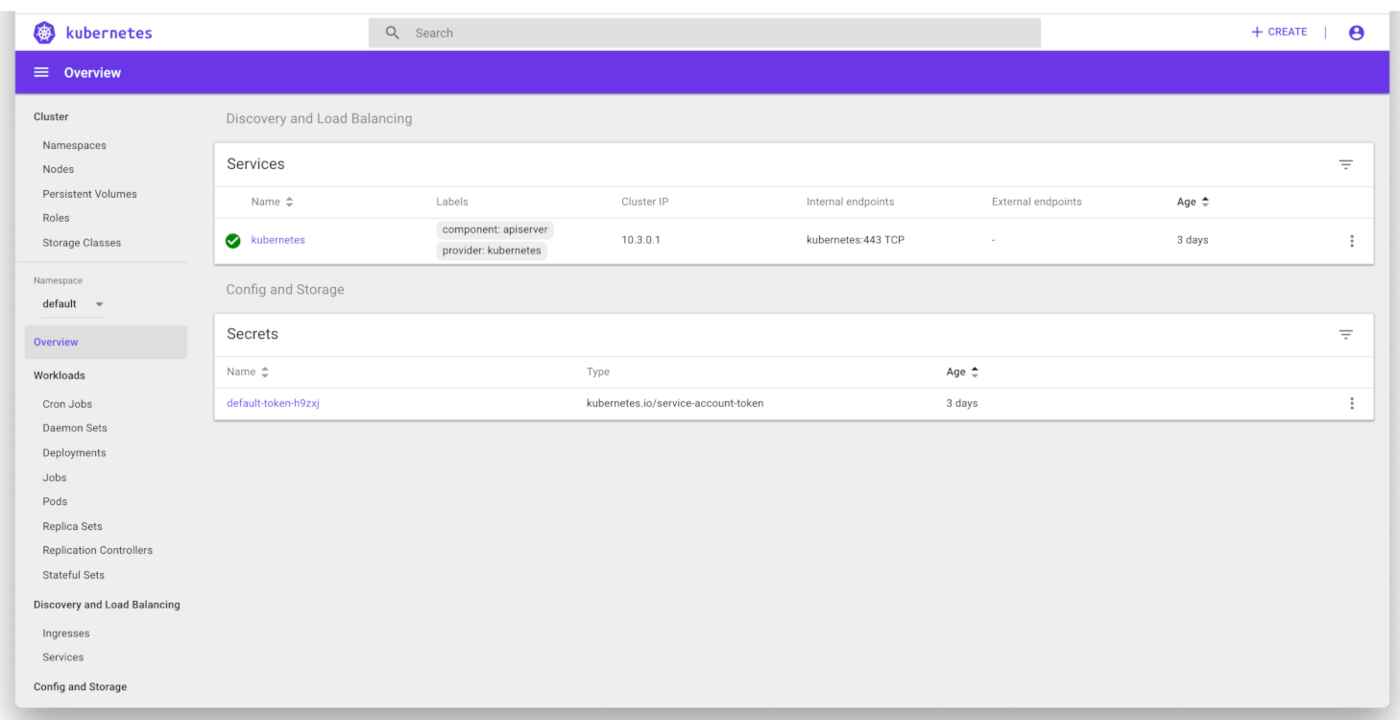Click the user profile icon
The height and width of the screenshot is (720, 1400).
click(1355, 31)
